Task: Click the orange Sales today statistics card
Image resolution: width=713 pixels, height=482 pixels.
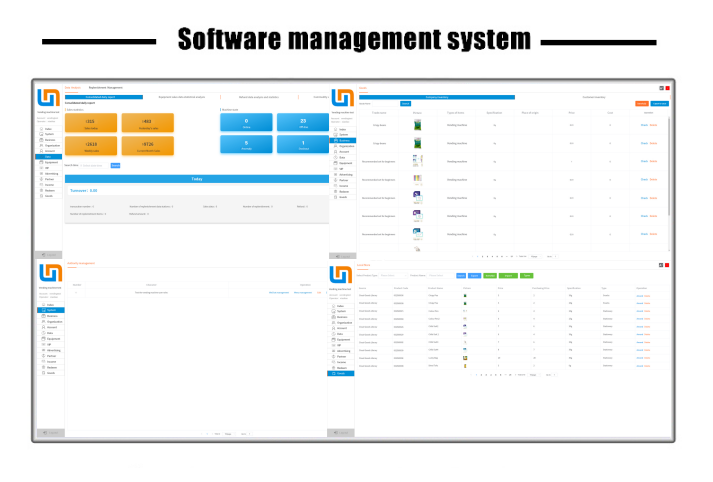Action: pyautogui.click(x=91, y=123)
